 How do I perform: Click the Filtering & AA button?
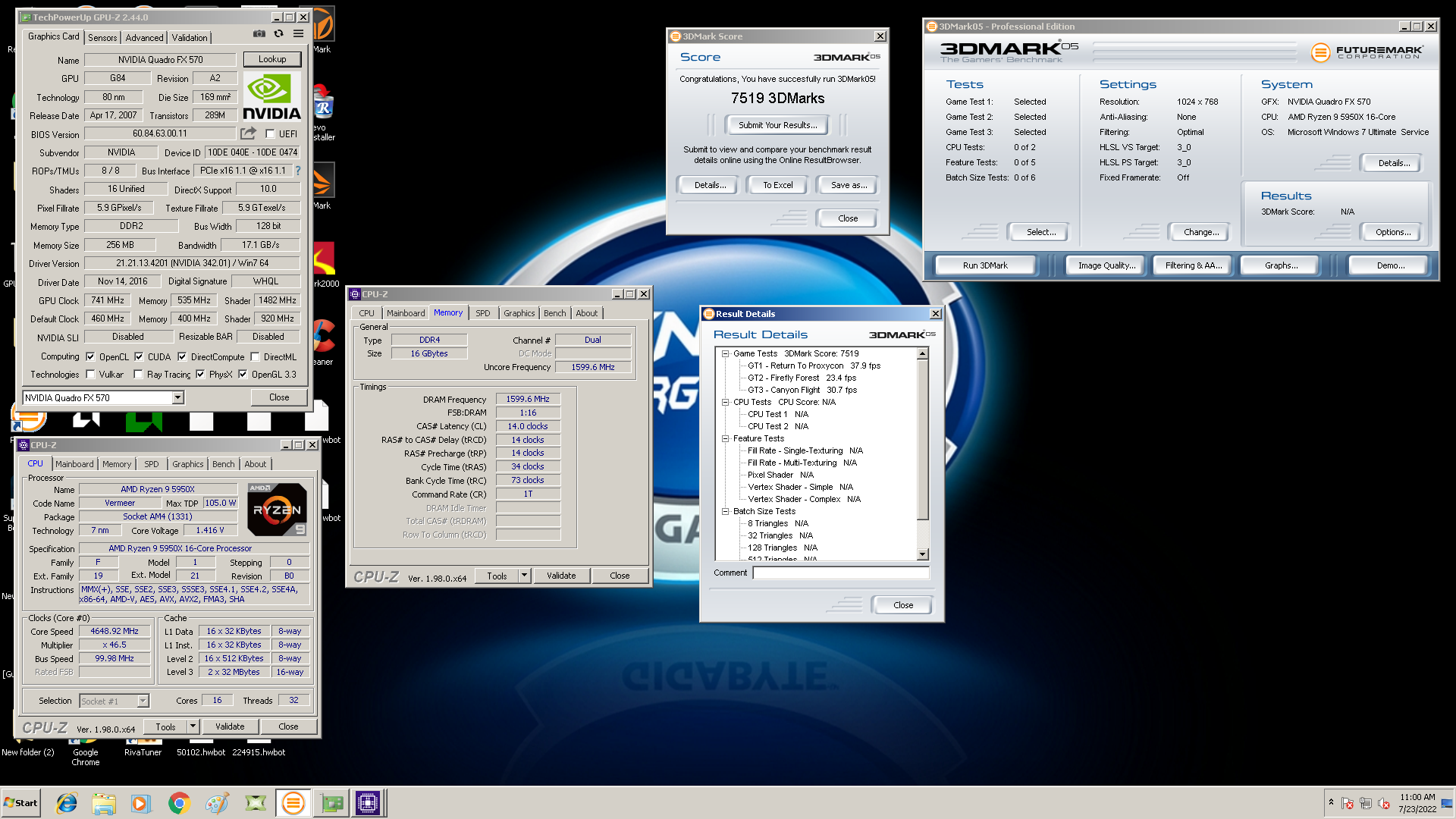(1194, 265)
